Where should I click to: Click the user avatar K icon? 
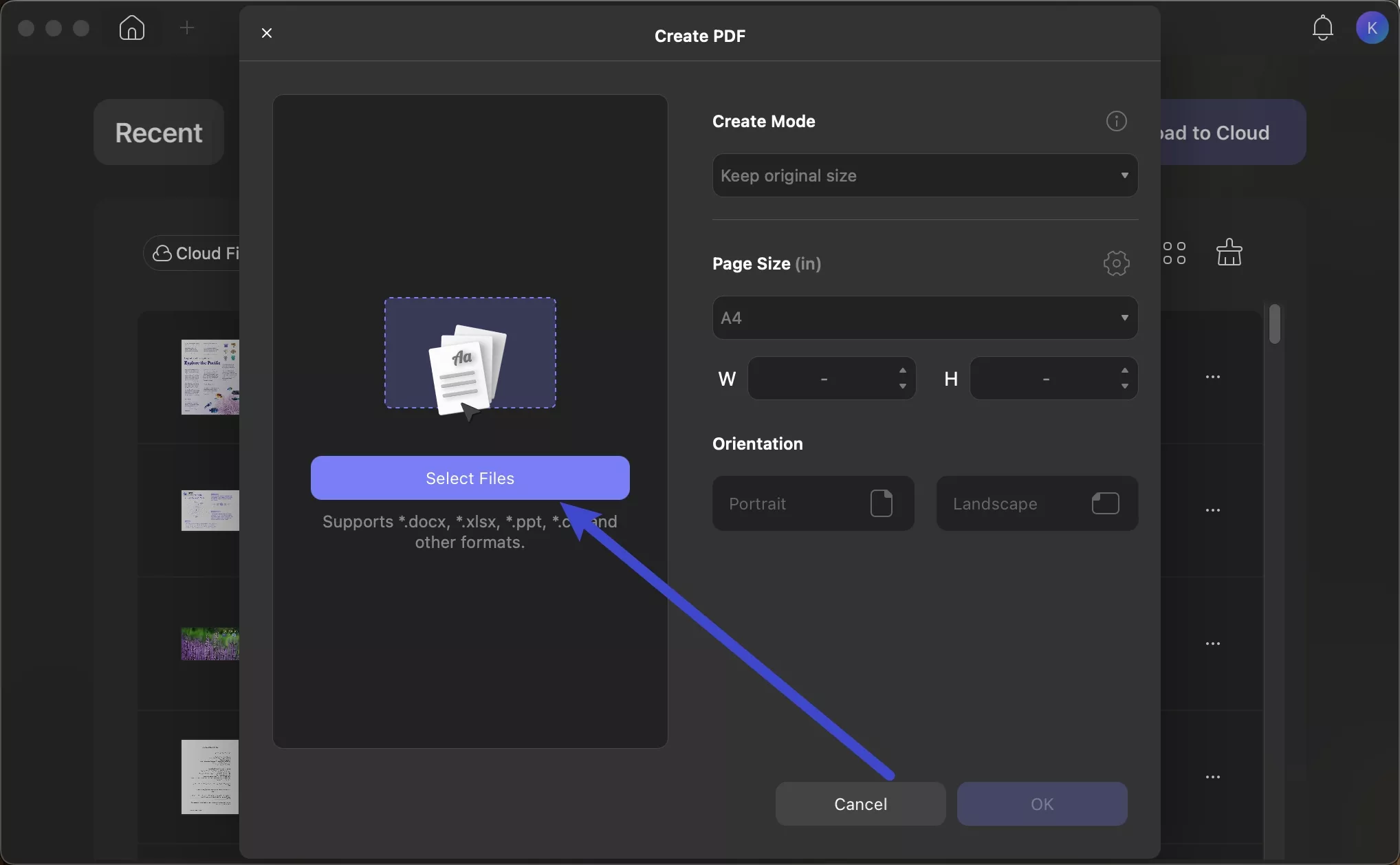1372,28
